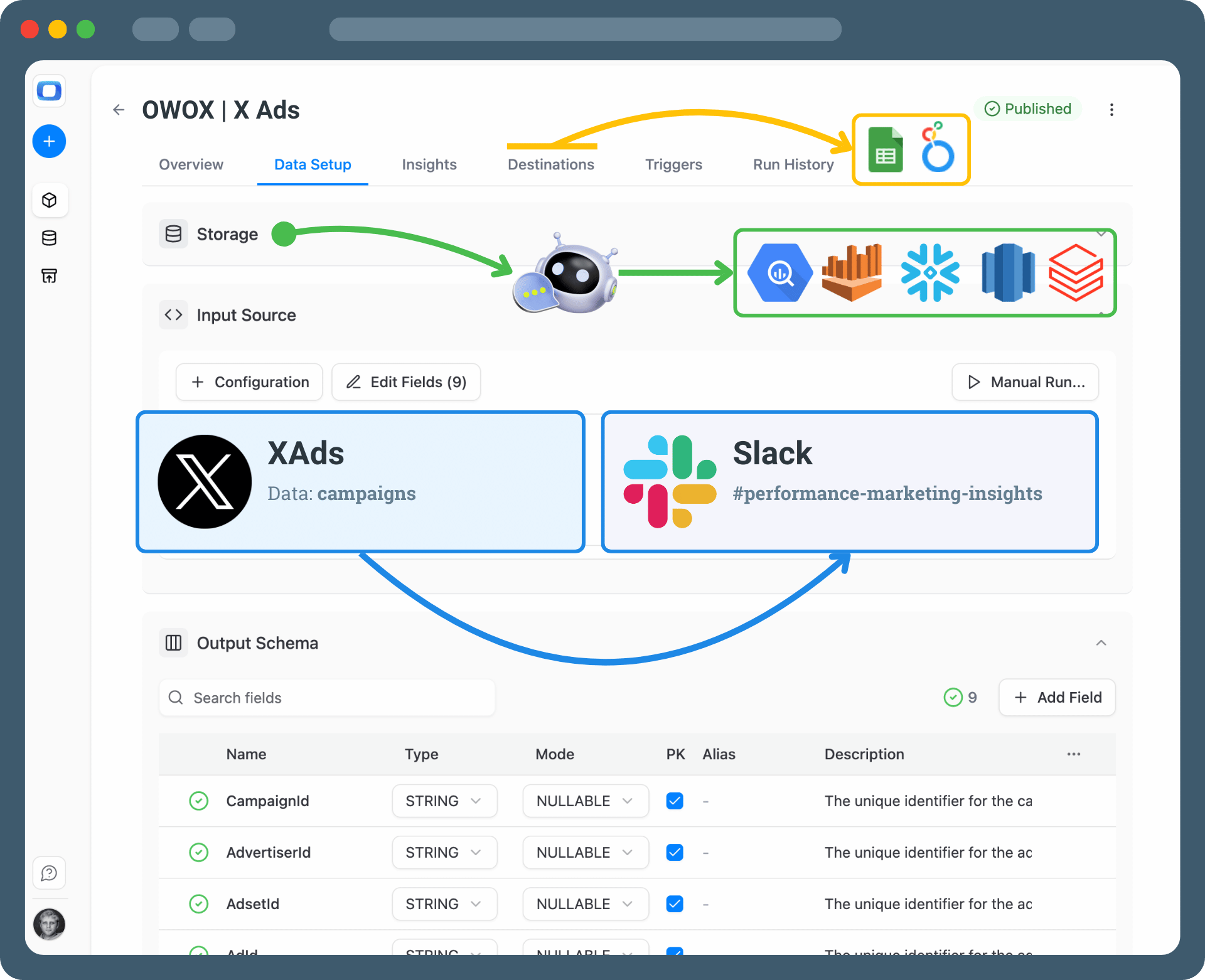Click the Manual Run button
Screen dimensions: 1205x980
coord(1025,382)
